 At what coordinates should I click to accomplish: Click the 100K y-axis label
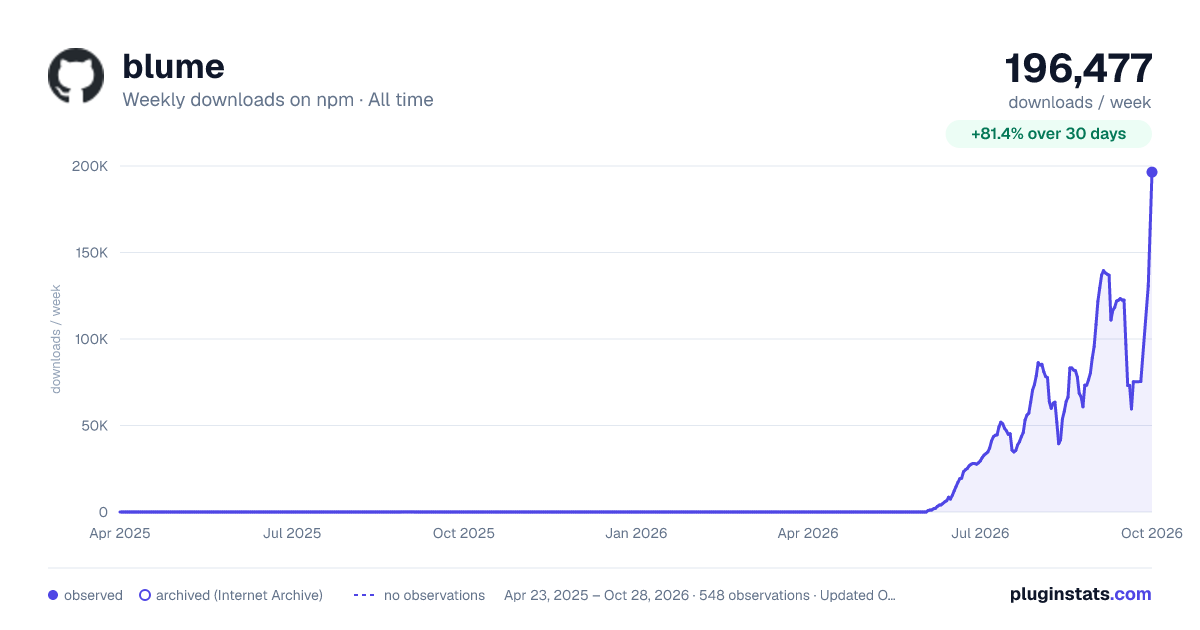[x=92, y=339]
